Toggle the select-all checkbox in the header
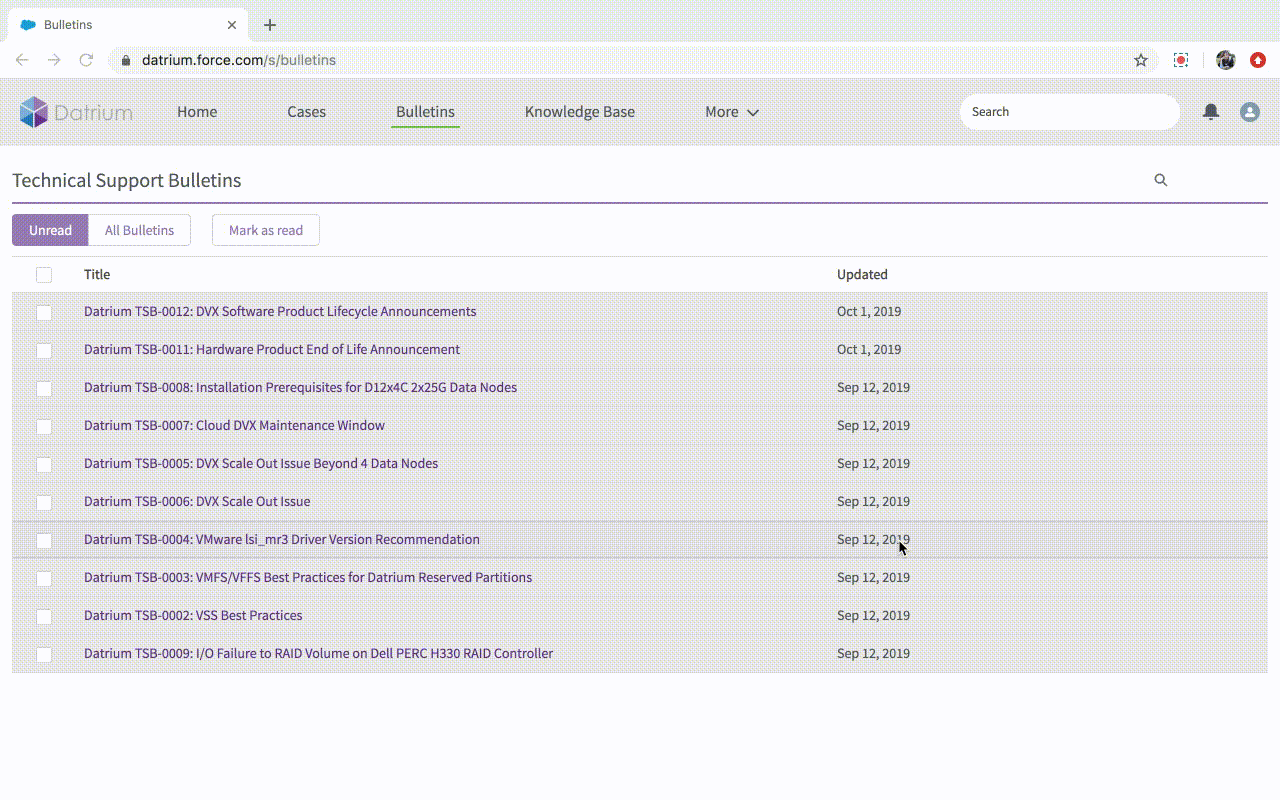Image resolution: width=1280 pixels, height=800 pixels. tap(44, 275)
